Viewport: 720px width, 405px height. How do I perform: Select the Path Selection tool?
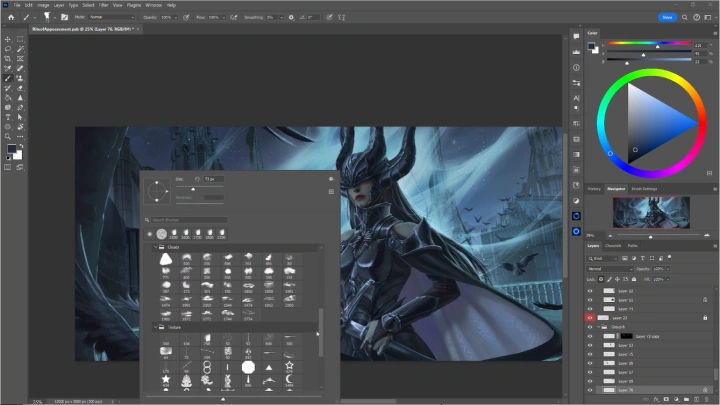click(20, 117)
